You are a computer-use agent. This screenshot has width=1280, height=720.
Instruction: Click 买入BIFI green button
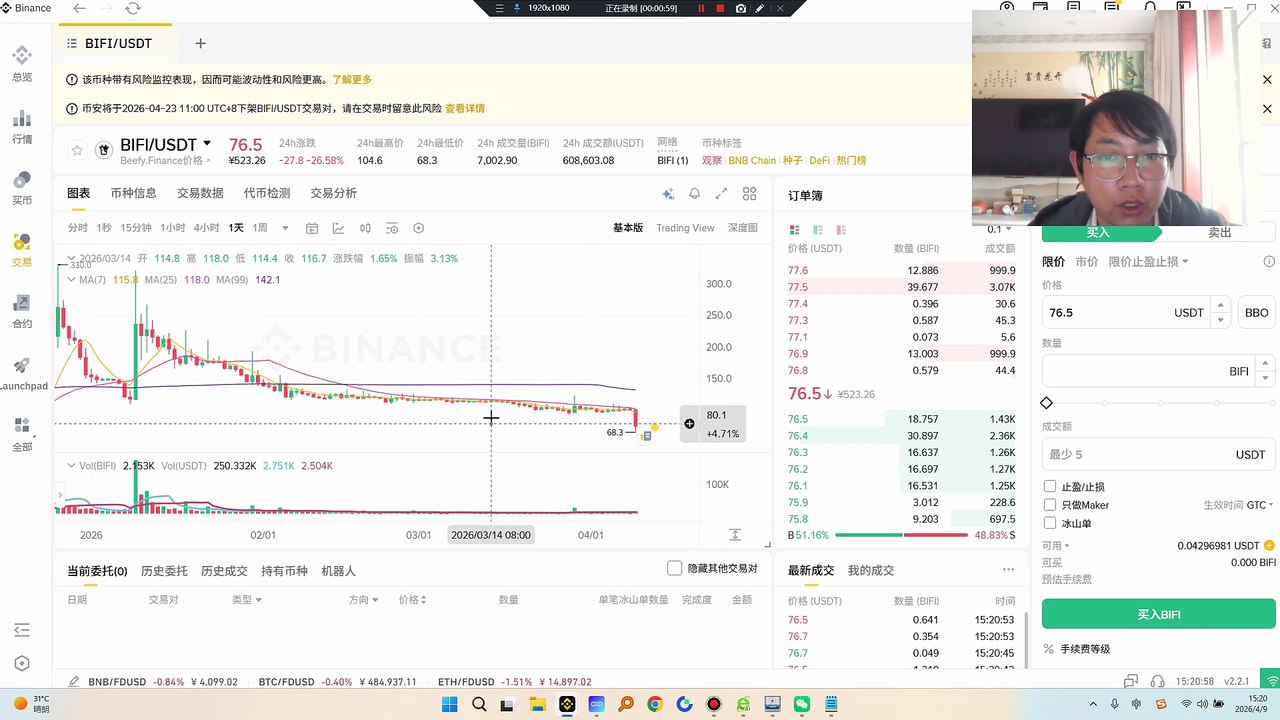pos(1159,614)
